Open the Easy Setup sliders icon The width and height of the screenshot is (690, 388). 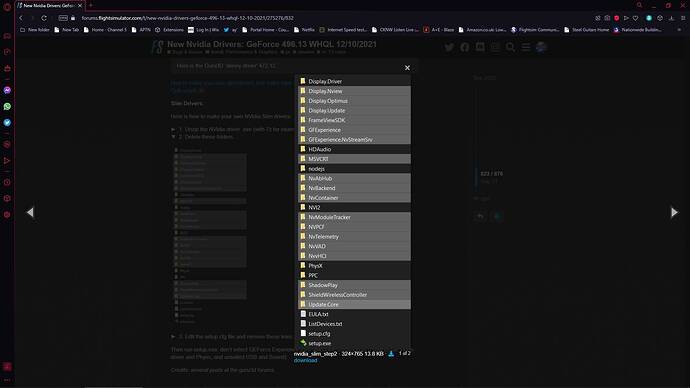(683, 18)
